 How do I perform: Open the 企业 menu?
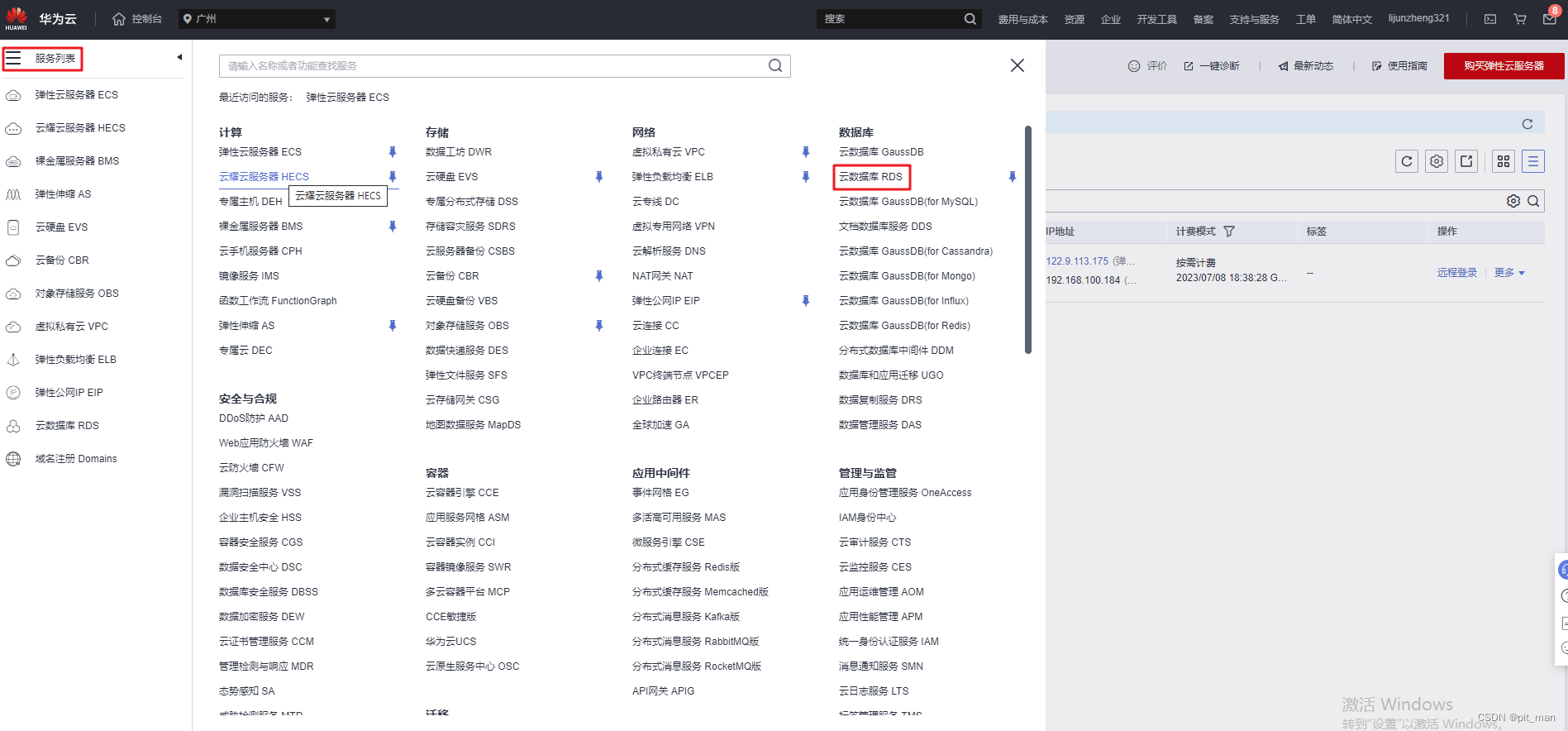(x=1111, y=19)
